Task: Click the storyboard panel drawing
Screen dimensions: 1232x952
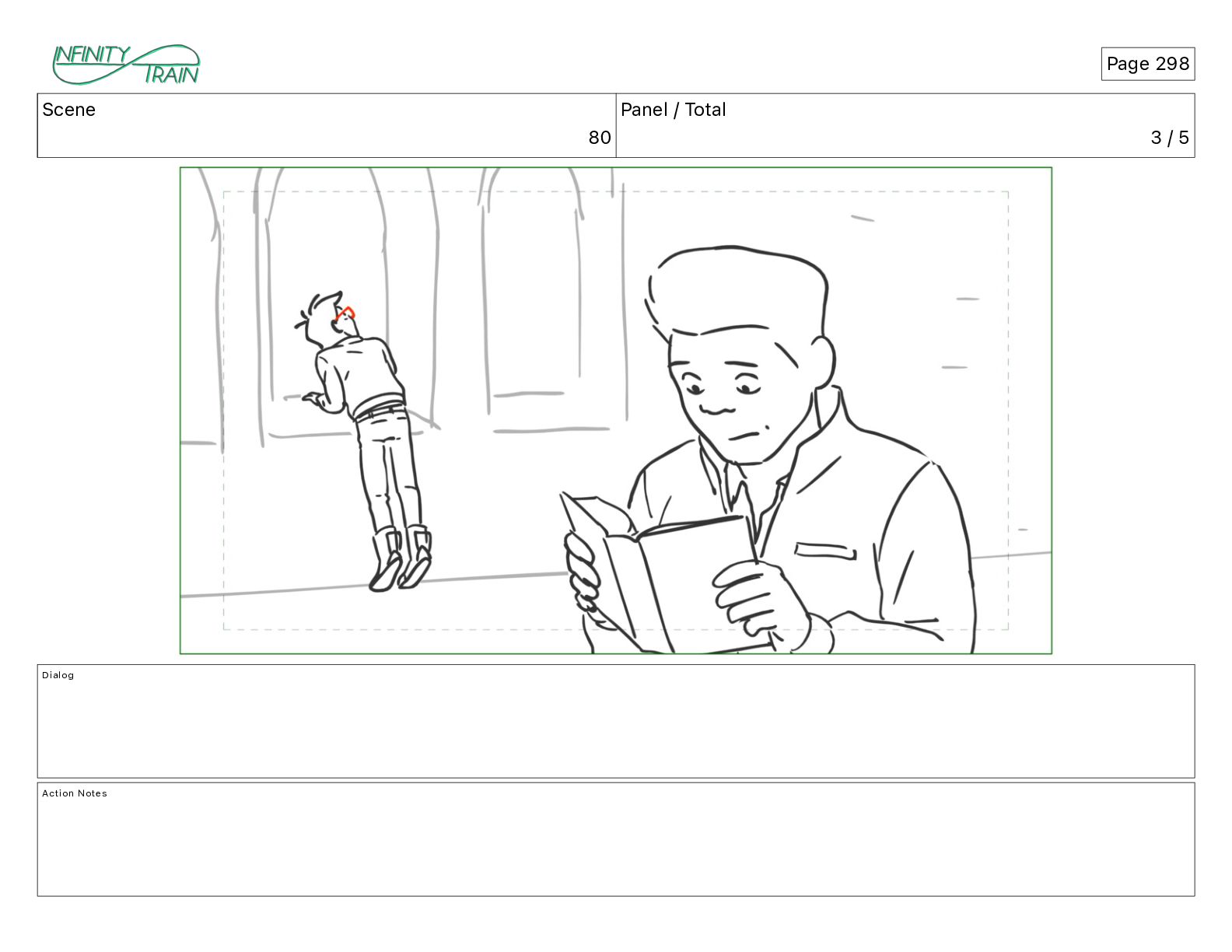Action: tap(616, 411)
